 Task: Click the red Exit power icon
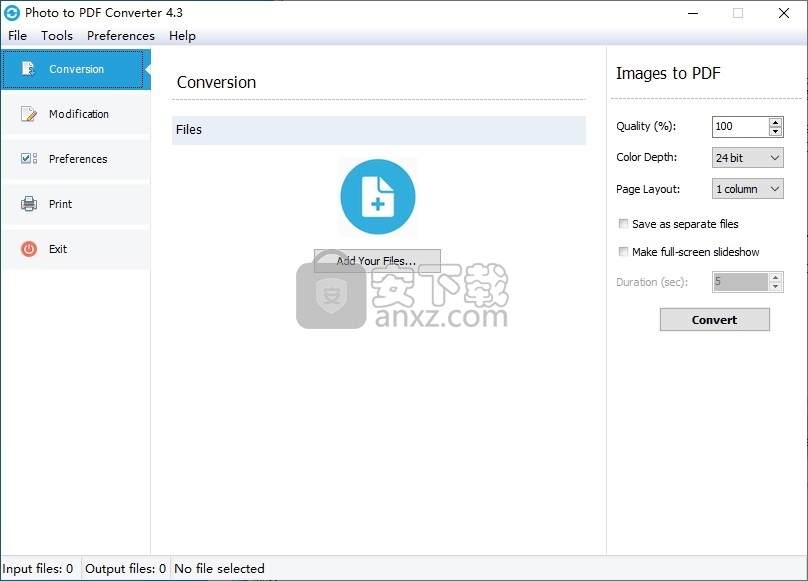(x=29, y=249)
